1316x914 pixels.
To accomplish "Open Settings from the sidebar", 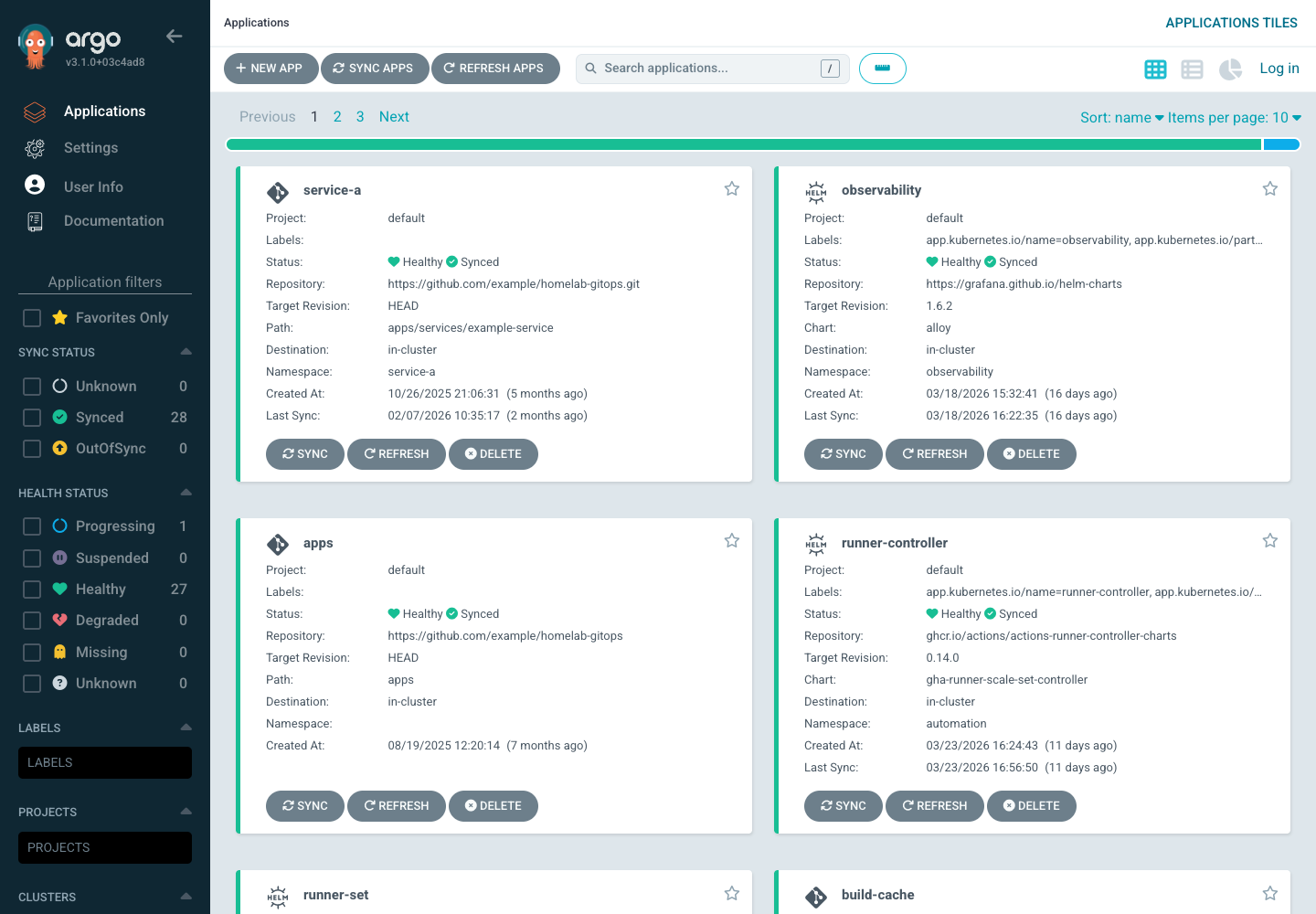I will point(90,148).
